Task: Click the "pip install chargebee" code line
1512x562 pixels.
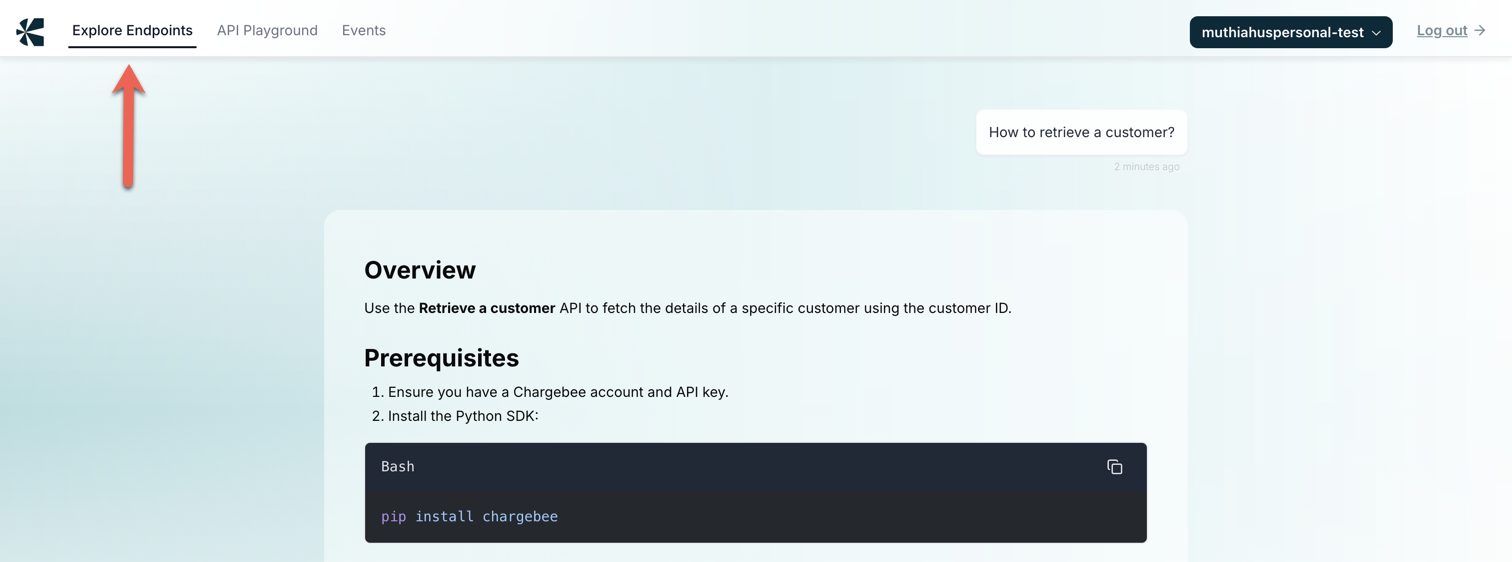Action: click(469, 517)
